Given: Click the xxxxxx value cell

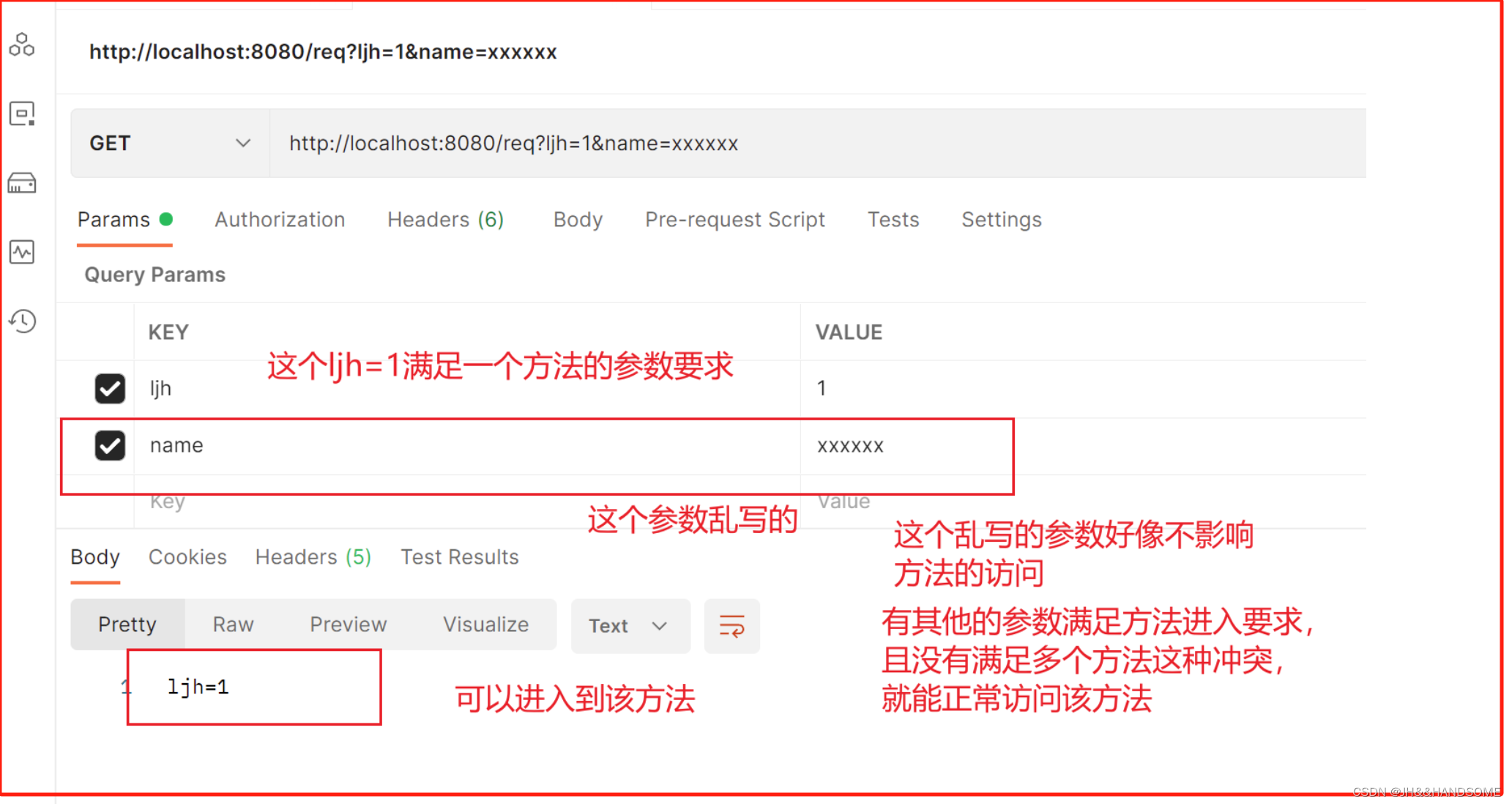Looking at the screenshot, I should click(x=1084, y=445).
